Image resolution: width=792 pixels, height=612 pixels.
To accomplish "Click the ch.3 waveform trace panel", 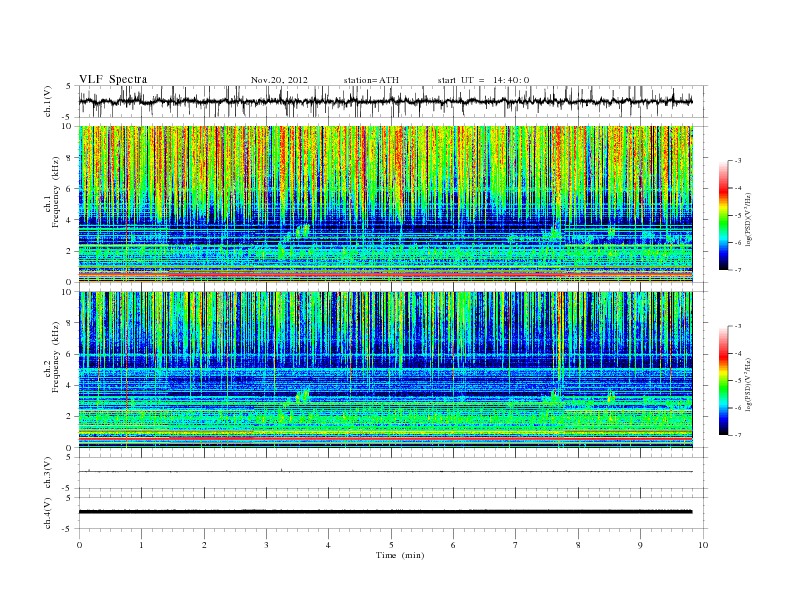I will tap(393, 473).
